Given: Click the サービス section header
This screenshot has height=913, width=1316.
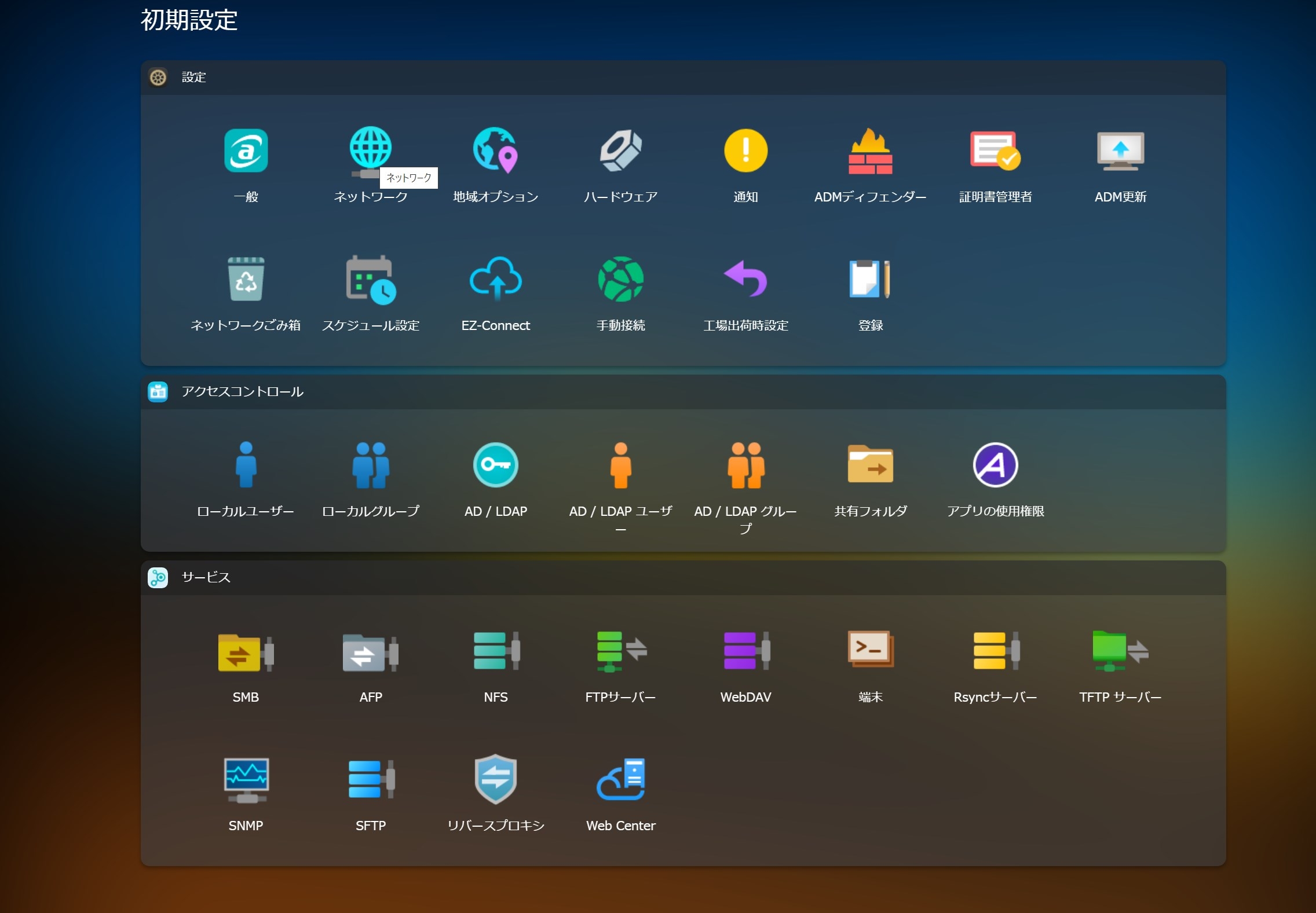Looking at the screenshot, I should tap(206, 578).
